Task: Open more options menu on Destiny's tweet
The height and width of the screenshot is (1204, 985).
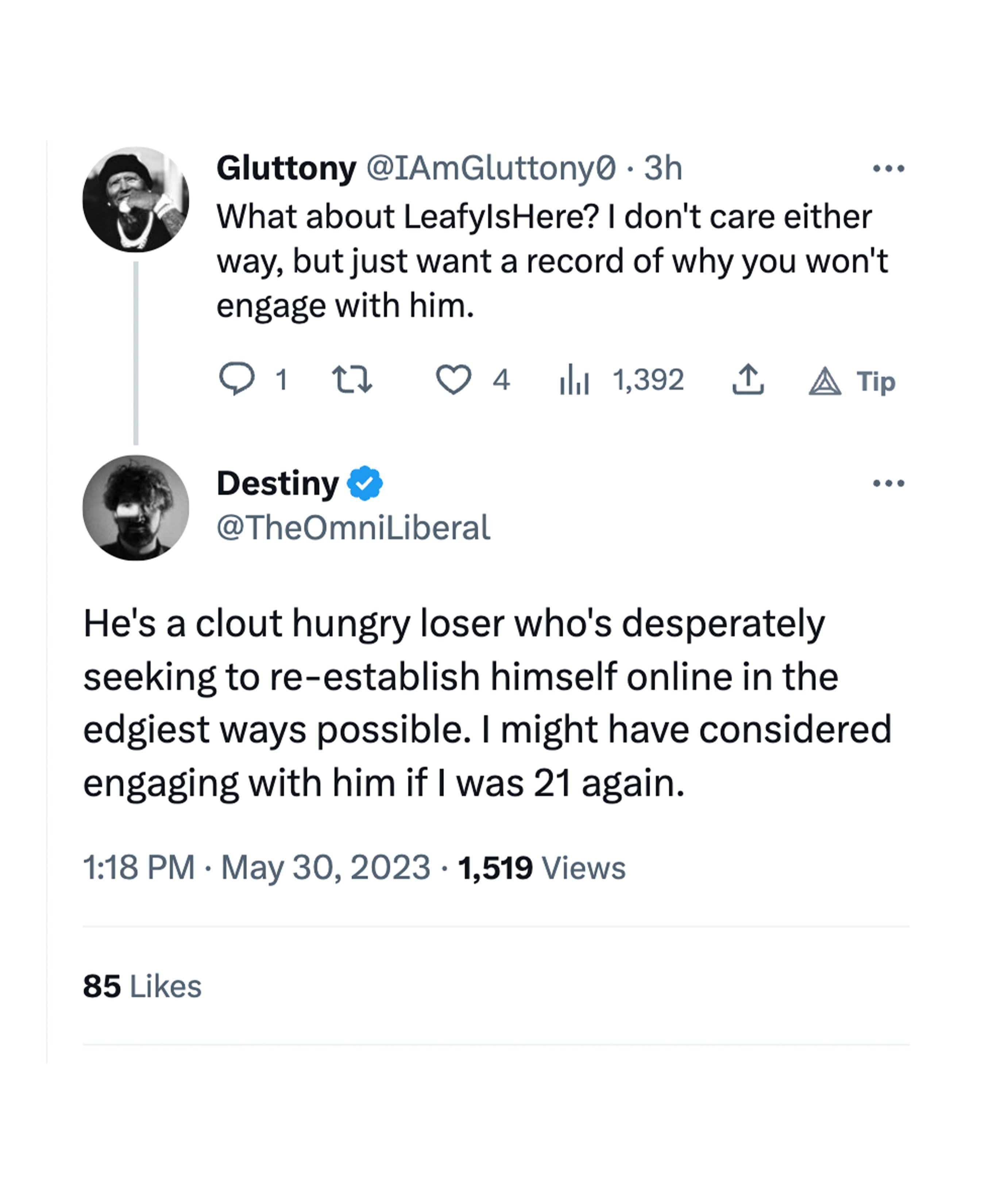Action: pos(888,483)
